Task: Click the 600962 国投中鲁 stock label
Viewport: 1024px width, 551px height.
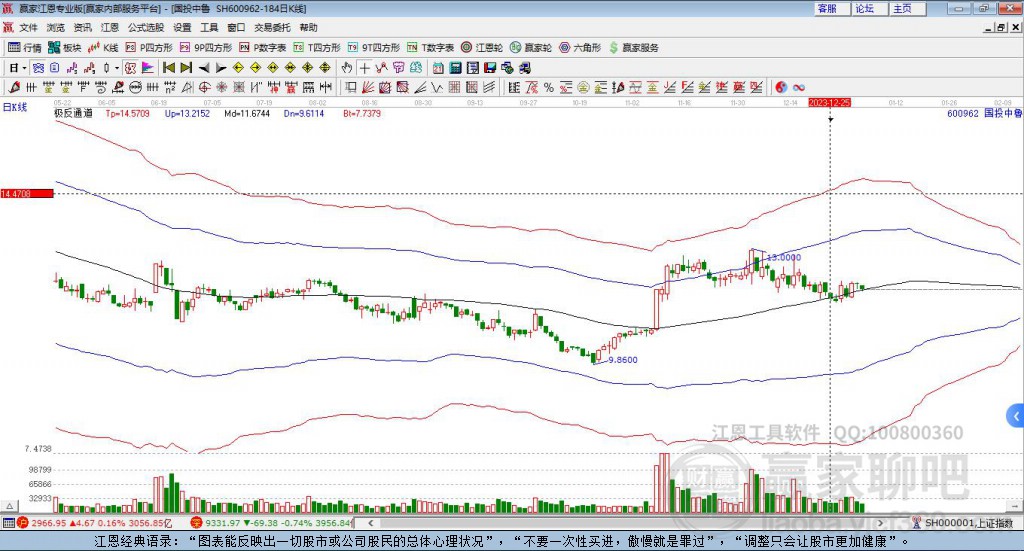Action: click(984, 113)
